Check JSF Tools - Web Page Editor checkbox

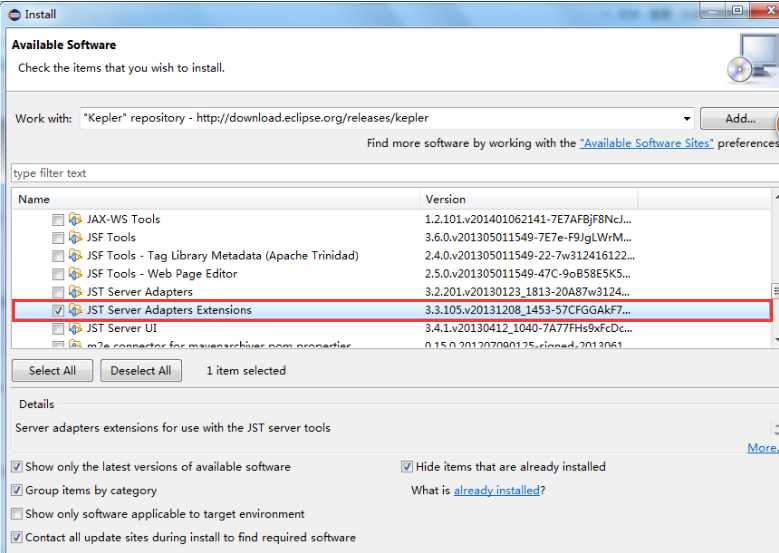(58, 274)
